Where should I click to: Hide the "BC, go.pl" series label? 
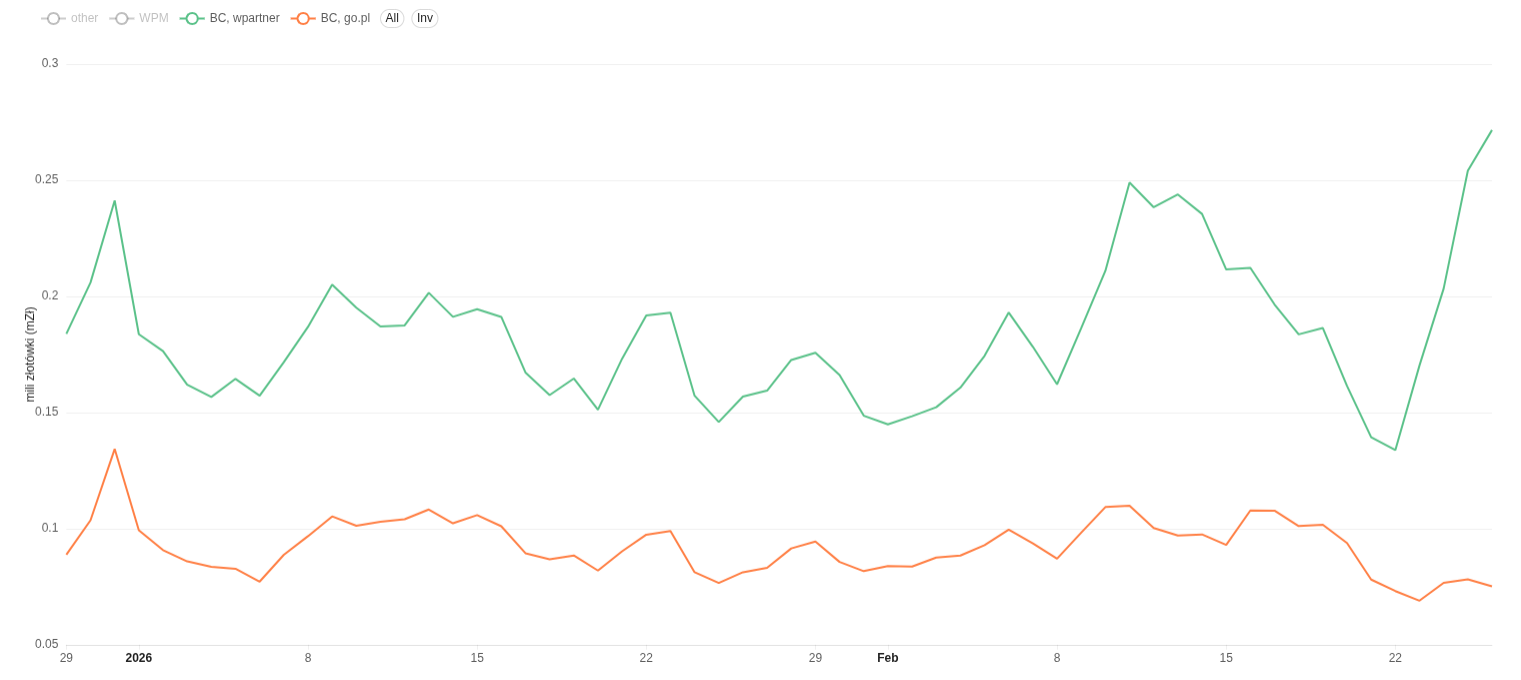(345, 18)
